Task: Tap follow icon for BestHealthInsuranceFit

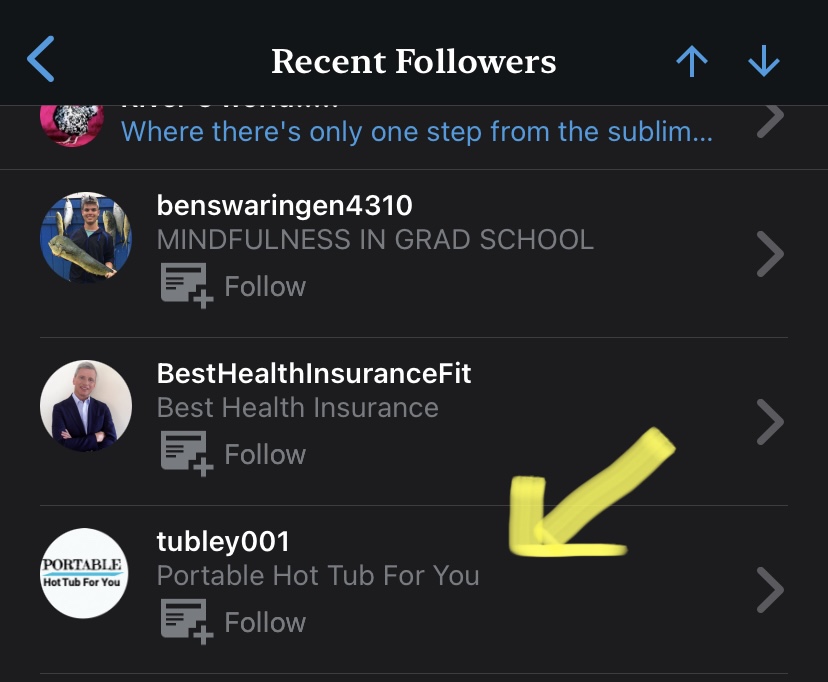Action: click(x=186, y=454)
